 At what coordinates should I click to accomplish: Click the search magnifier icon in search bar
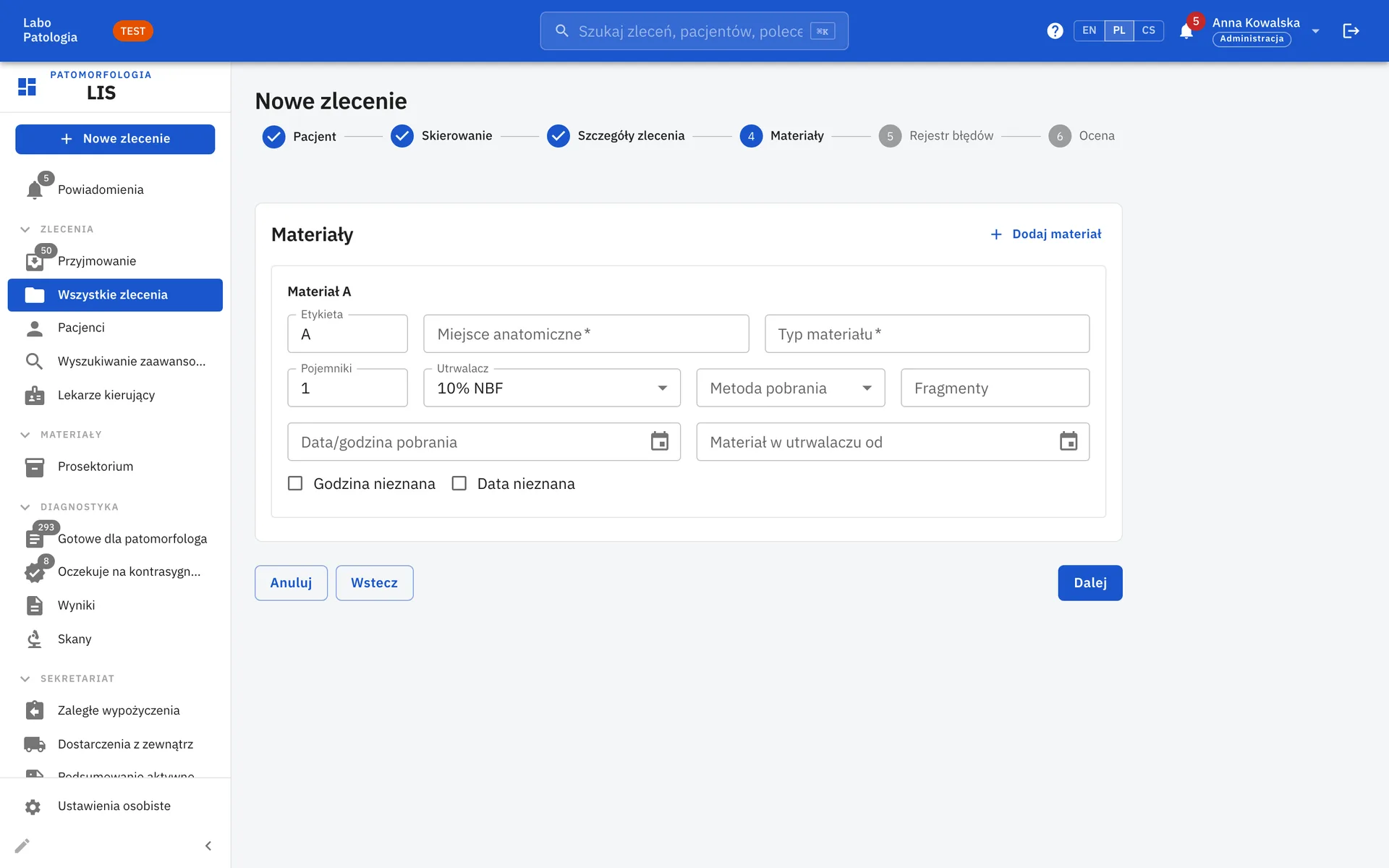pyautogui.click(x=561, y=31)
